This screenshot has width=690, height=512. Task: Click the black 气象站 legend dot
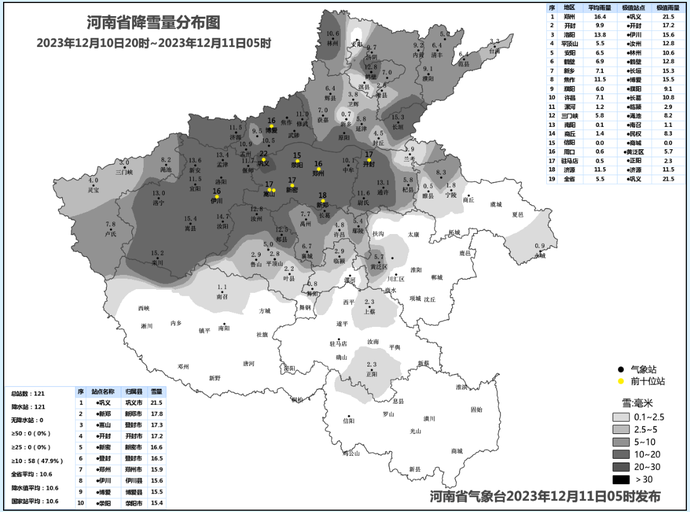pos(620,369)
